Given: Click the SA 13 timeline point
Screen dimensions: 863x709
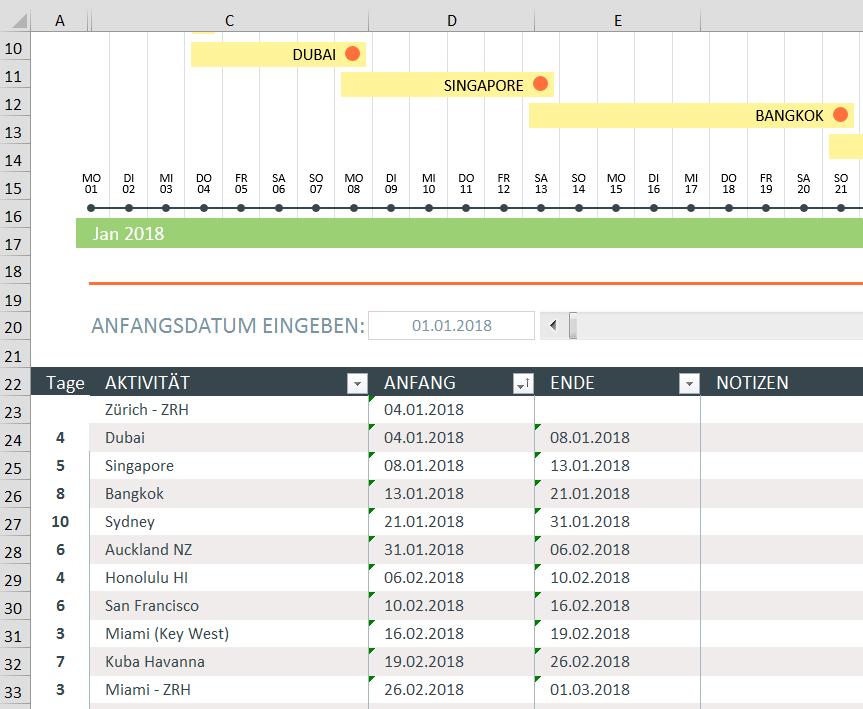Looking at the screenshot, I should point(541,208).
